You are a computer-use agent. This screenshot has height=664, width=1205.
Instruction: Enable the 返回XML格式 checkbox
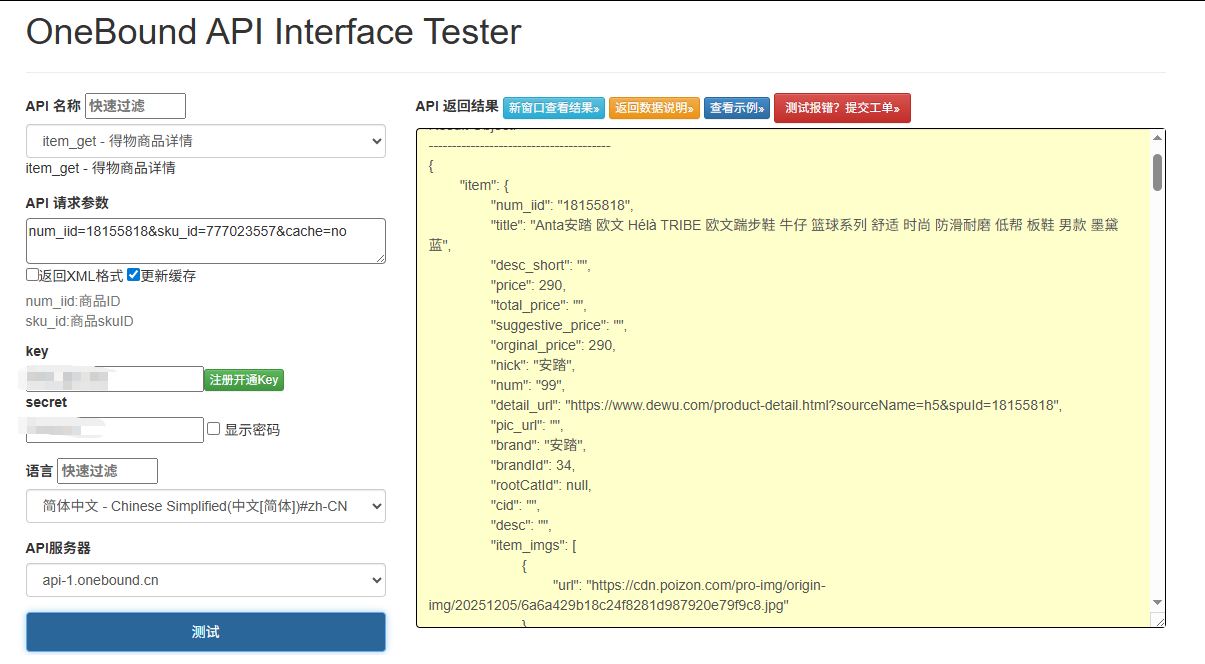(32, 275)
